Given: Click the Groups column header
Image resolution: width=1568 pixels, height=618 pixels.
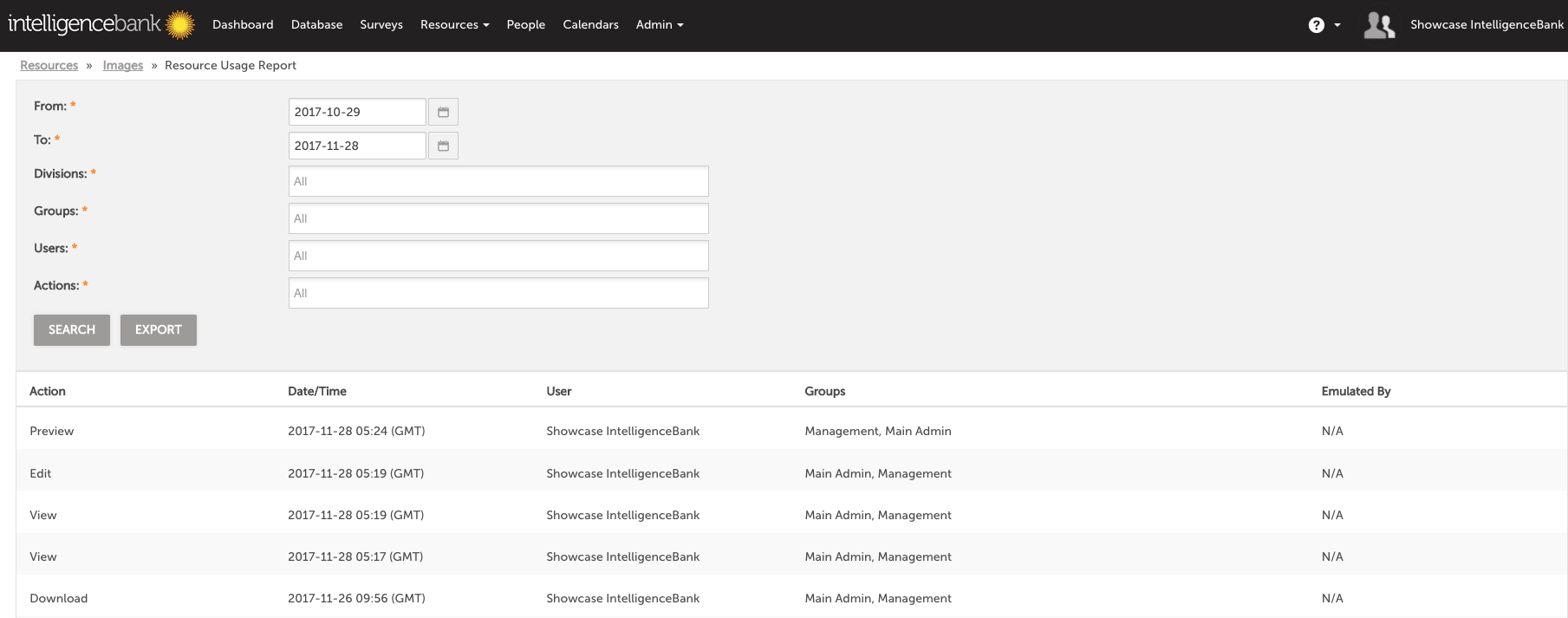Looking at the screenshot, I should [825, 391].
